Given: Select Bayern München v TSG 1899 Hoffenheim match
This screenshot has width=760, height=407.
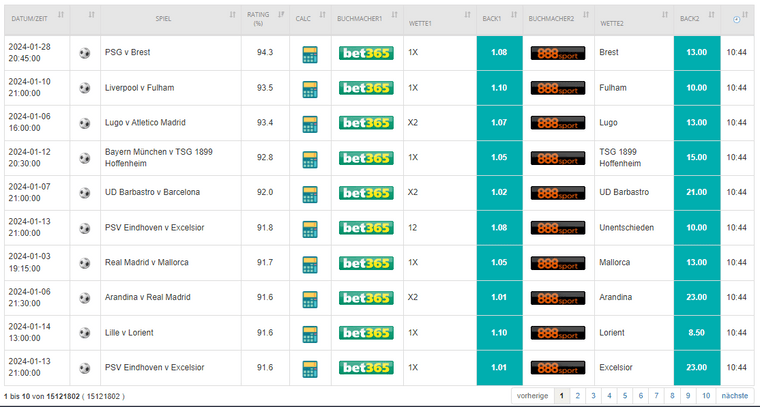Looking at the screenshot, I should (x=158, y=157).
